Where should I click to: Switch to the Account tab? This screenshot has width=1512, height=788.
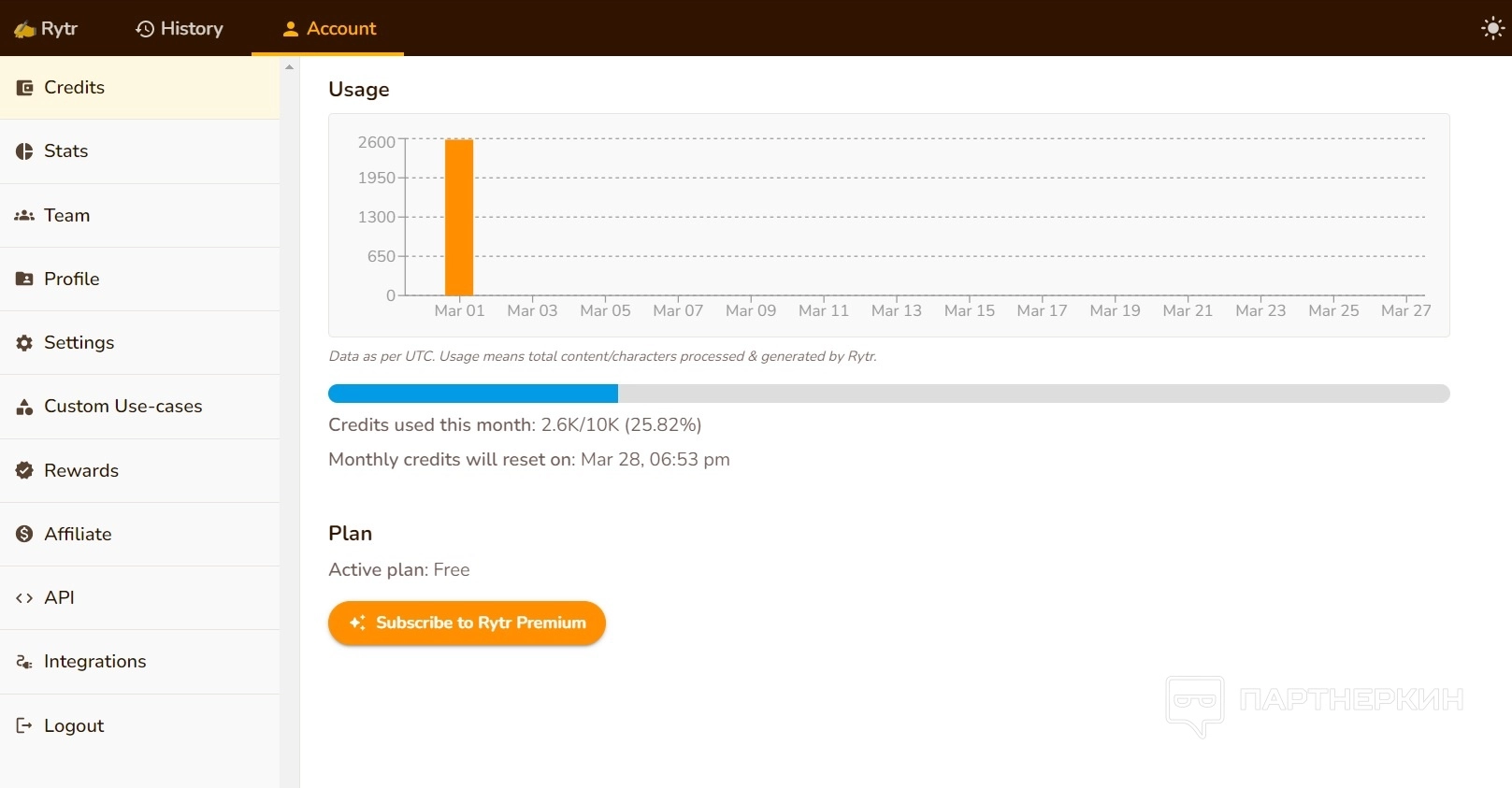328,28
